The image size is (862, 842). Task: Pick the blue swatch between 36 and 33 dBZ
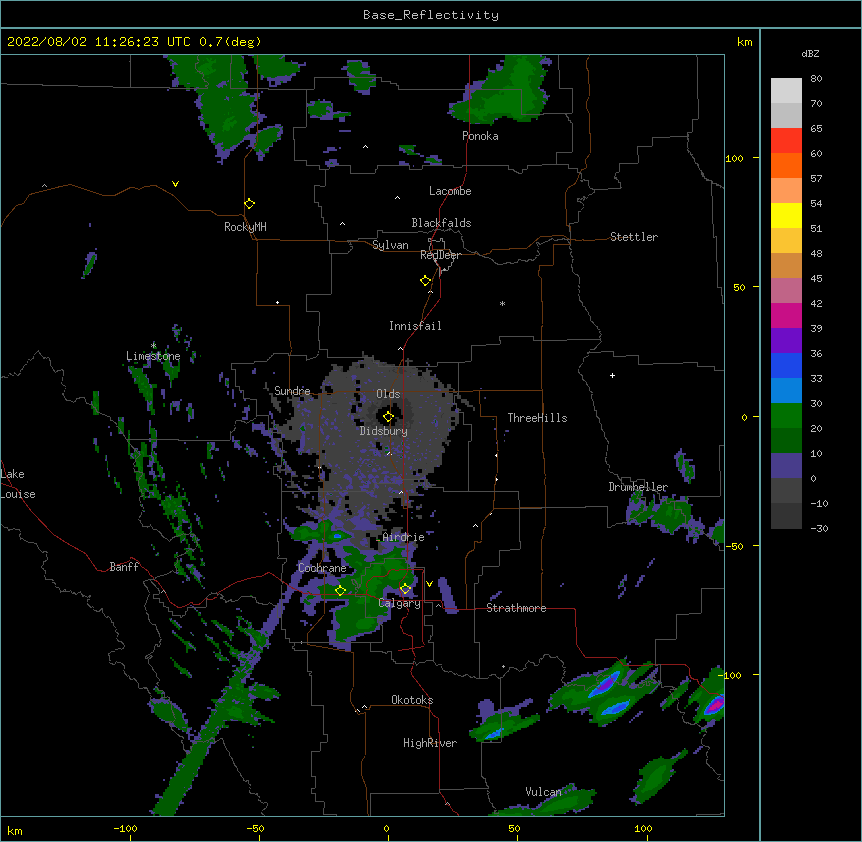(786, 365)
